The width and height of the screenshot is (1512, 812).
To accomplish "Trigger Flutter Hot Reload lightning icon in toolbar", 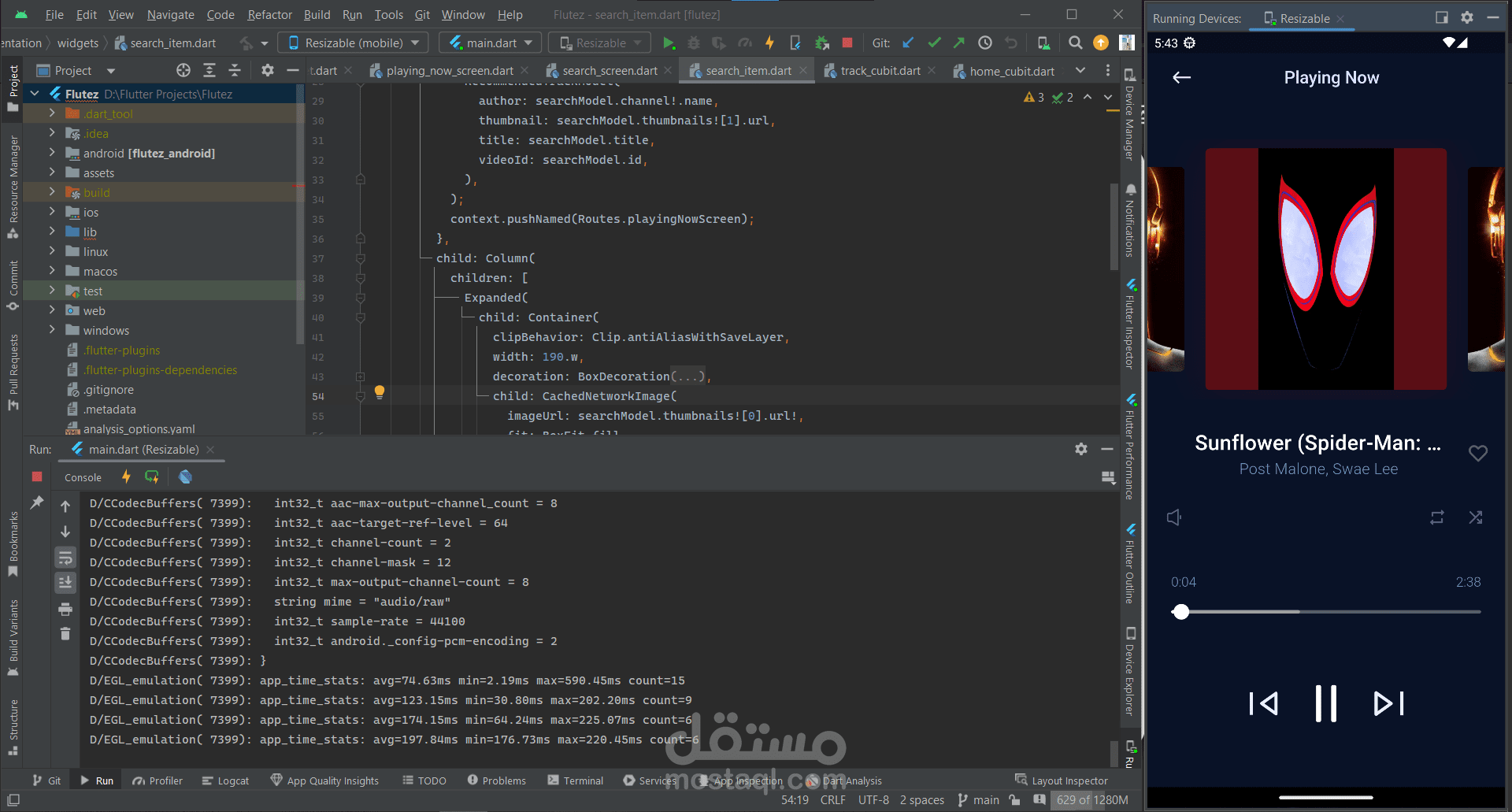I will pyautogui.click(x=769, y=43).
